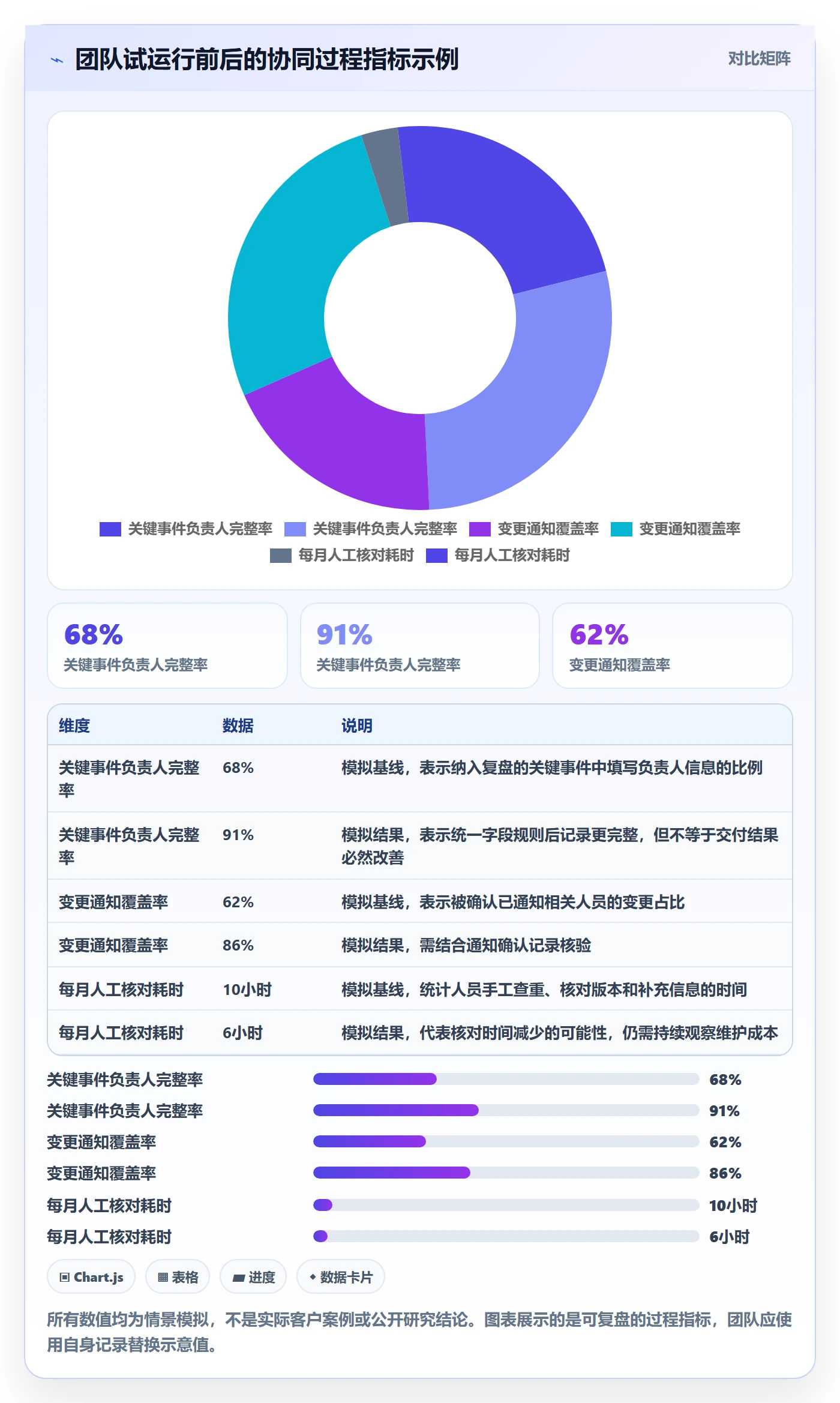Click the 说明 column header
This screenshot has width=840, height=1403.
coord(357,726)
